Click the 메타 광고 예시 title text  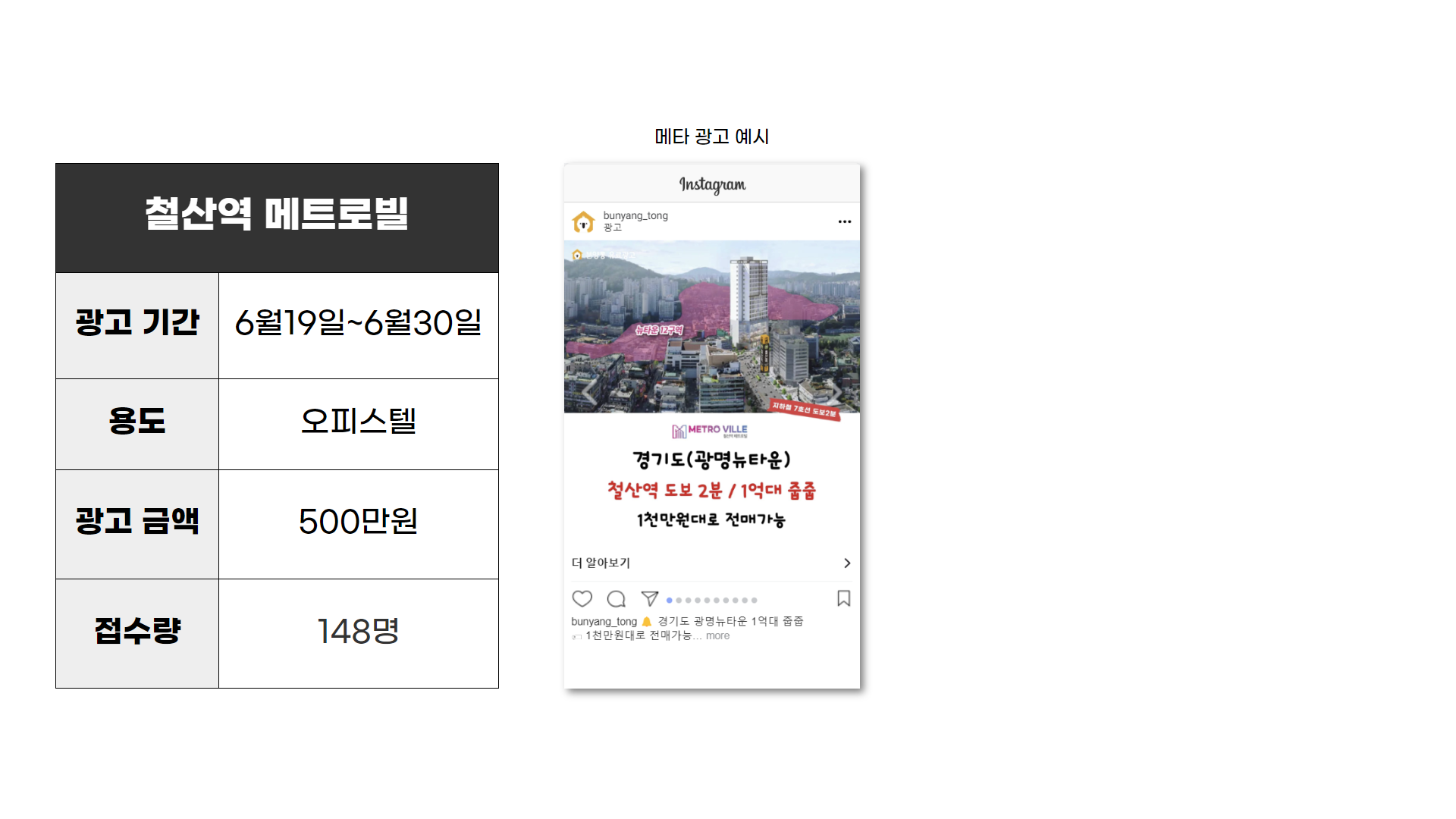click(x=711, y=136)
